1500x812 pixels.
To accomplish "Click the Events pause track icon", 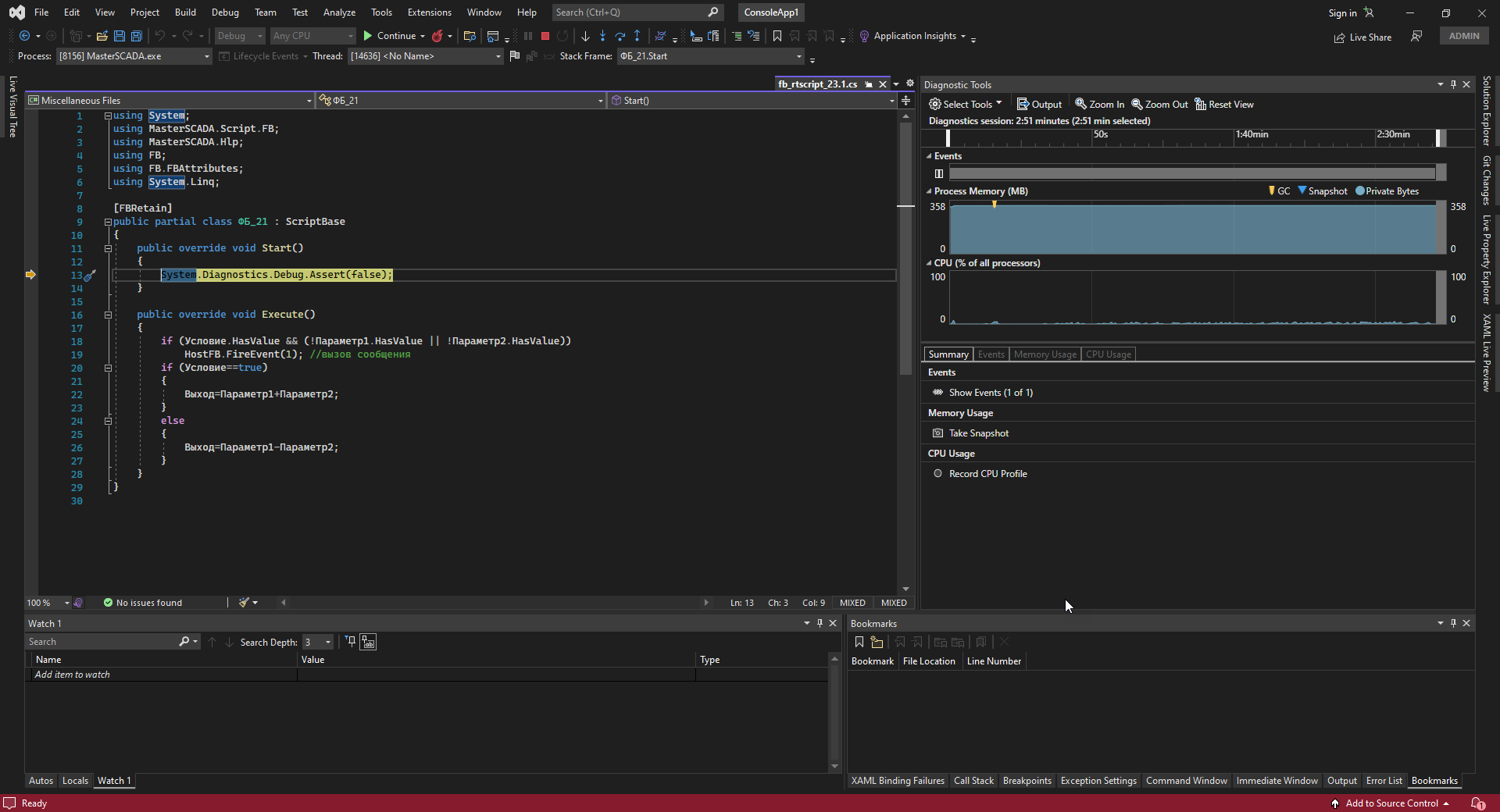I will (938, 173).
